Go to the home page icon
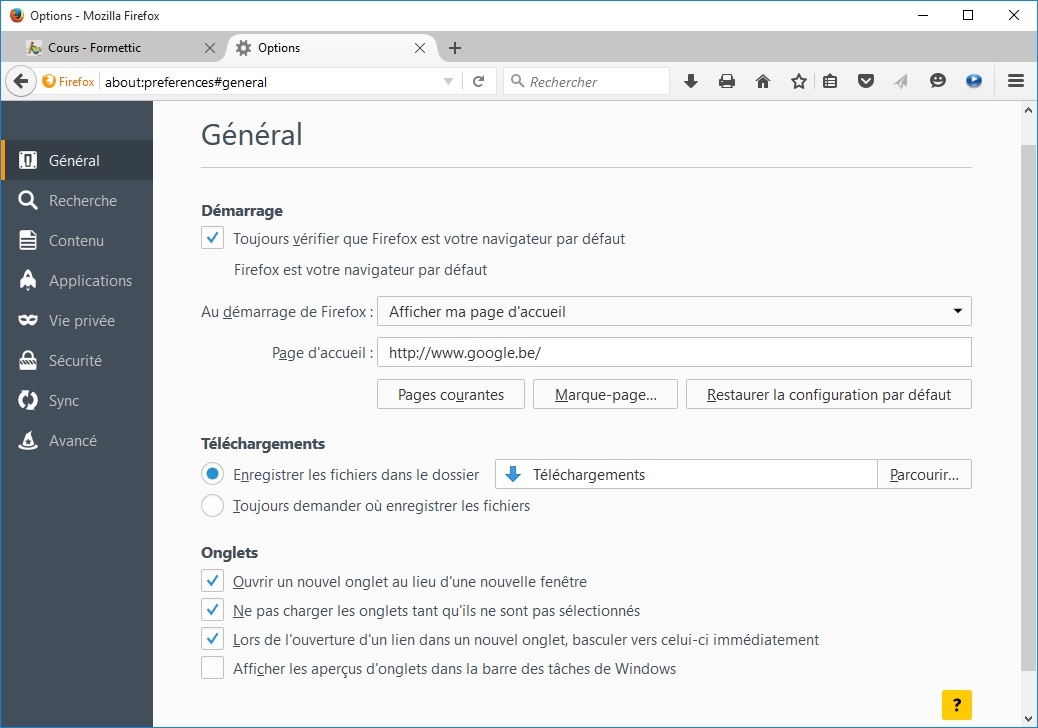The width and height of the screenshot is (1038, 728). [x=763, y=81]
